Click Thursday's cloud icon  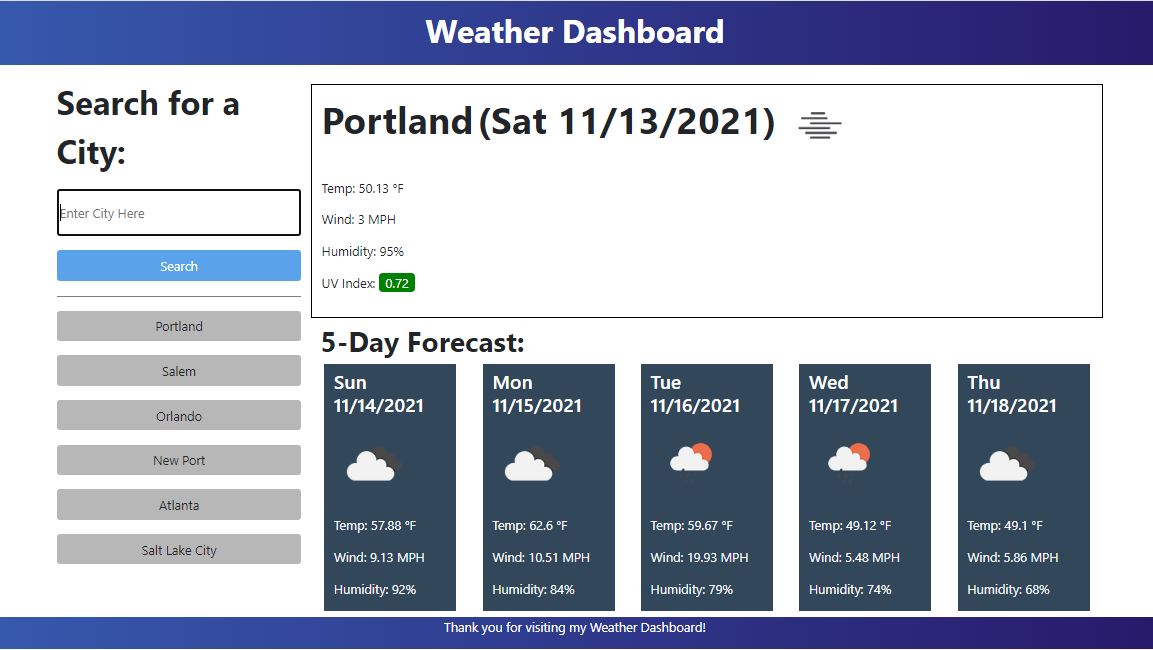pos(1003,461)
